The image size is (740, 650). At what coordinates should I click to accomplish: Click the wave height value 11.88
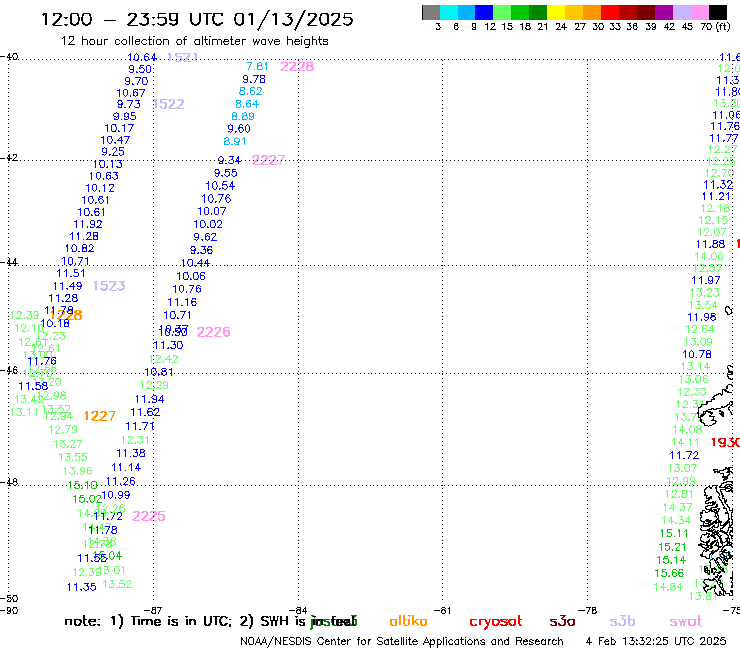[x=711, y=244]
